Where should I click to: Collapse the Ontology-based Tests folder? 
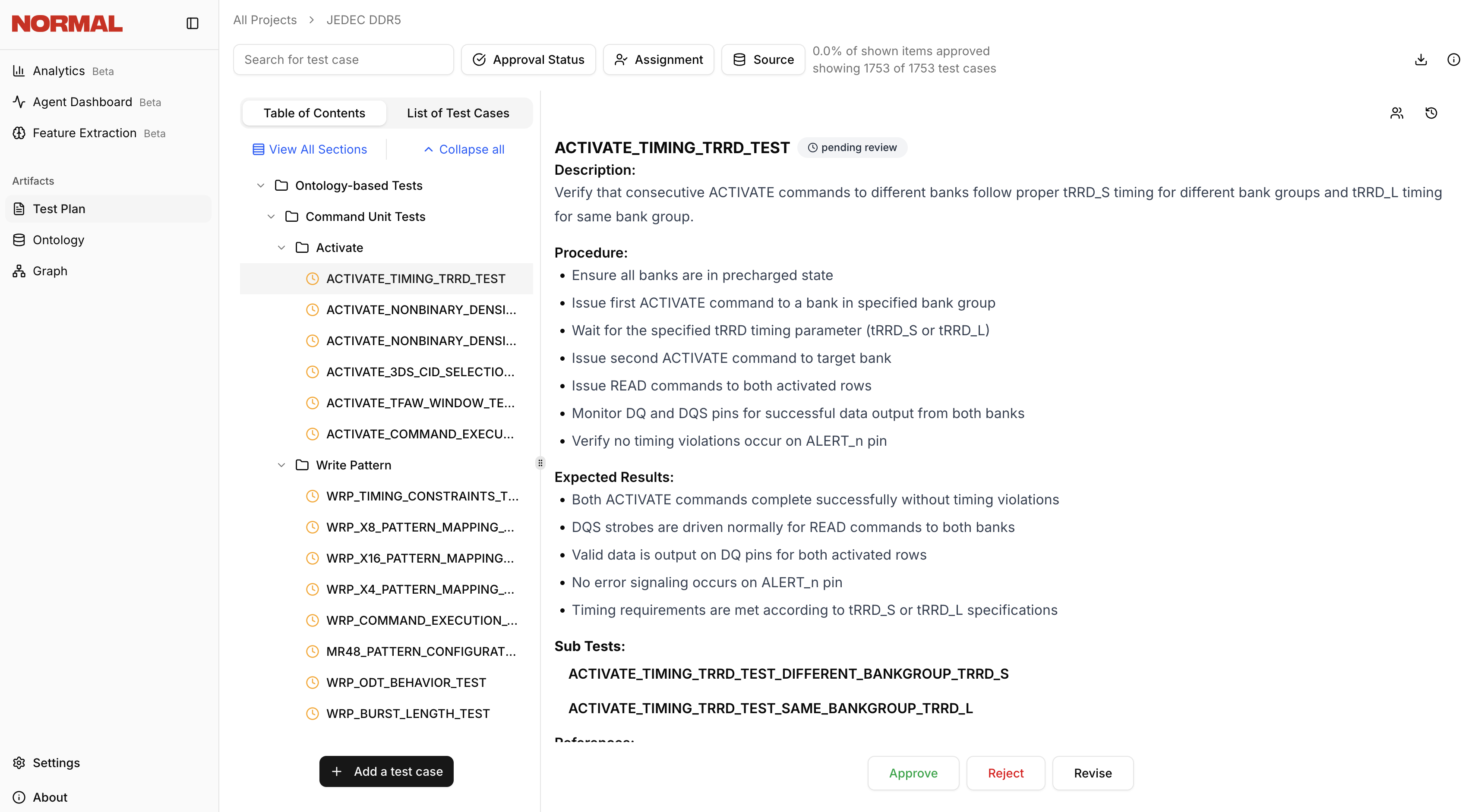coord(261,186)
